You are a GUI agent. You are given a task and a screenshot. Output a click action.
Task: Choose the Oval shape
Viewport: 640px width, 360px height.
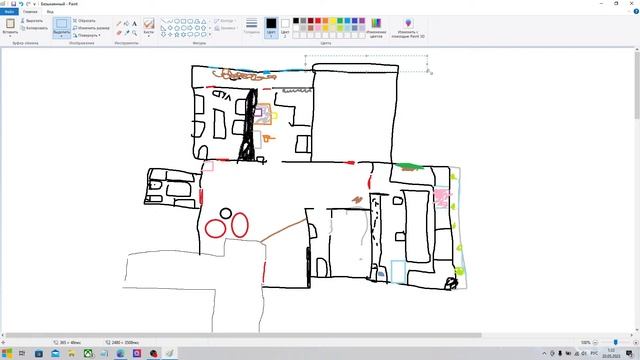[x=177, y=21]
